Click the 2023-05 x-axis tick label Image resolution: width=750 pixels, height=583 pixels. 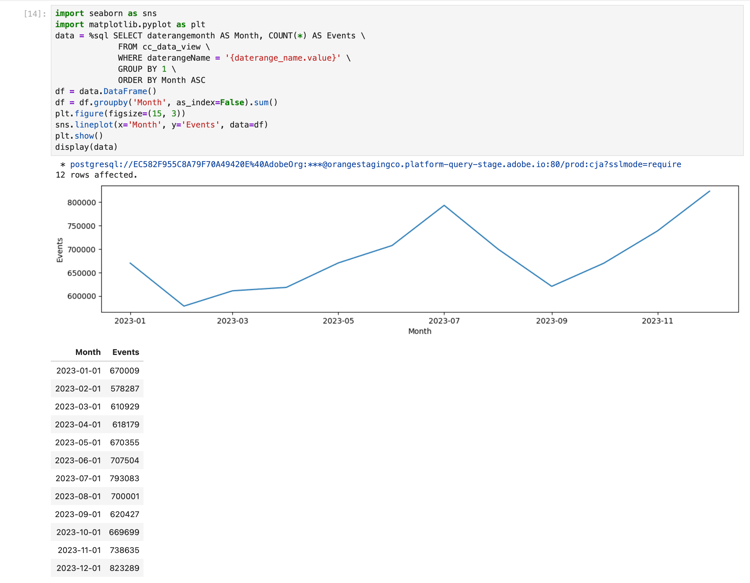[x=338, y=321]
